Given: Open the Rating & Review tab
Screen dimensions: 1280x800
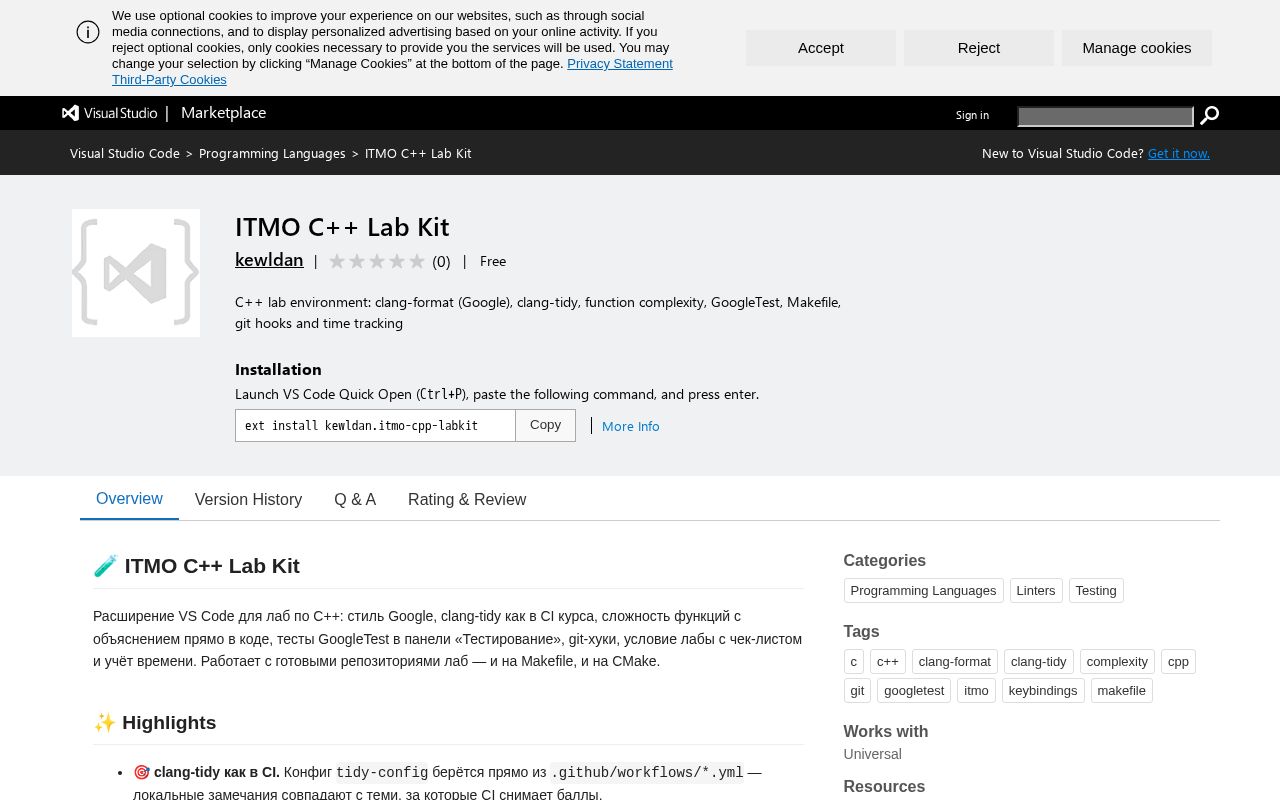Looking at the screenshot, I should 467,499.
